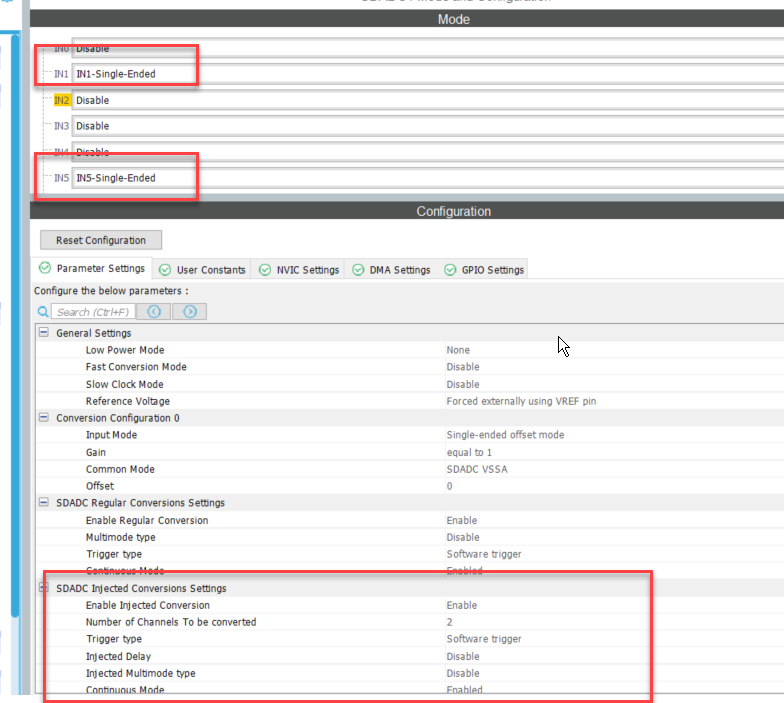The width and height of the screenshot is (784, 703).
Task: Open the IN1 mode dropdown
Action: [428, 74]
